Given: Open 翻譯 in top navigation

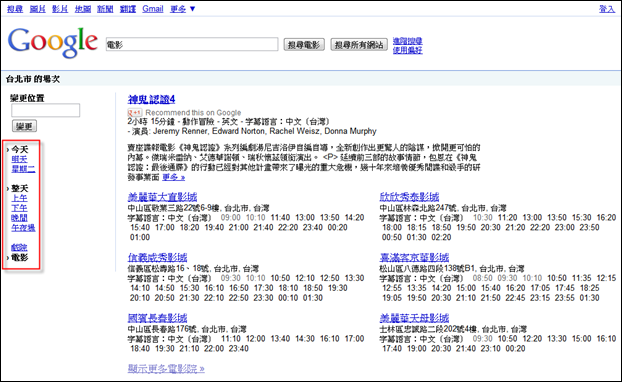Looking at the screenshot, I should point(128,9).
